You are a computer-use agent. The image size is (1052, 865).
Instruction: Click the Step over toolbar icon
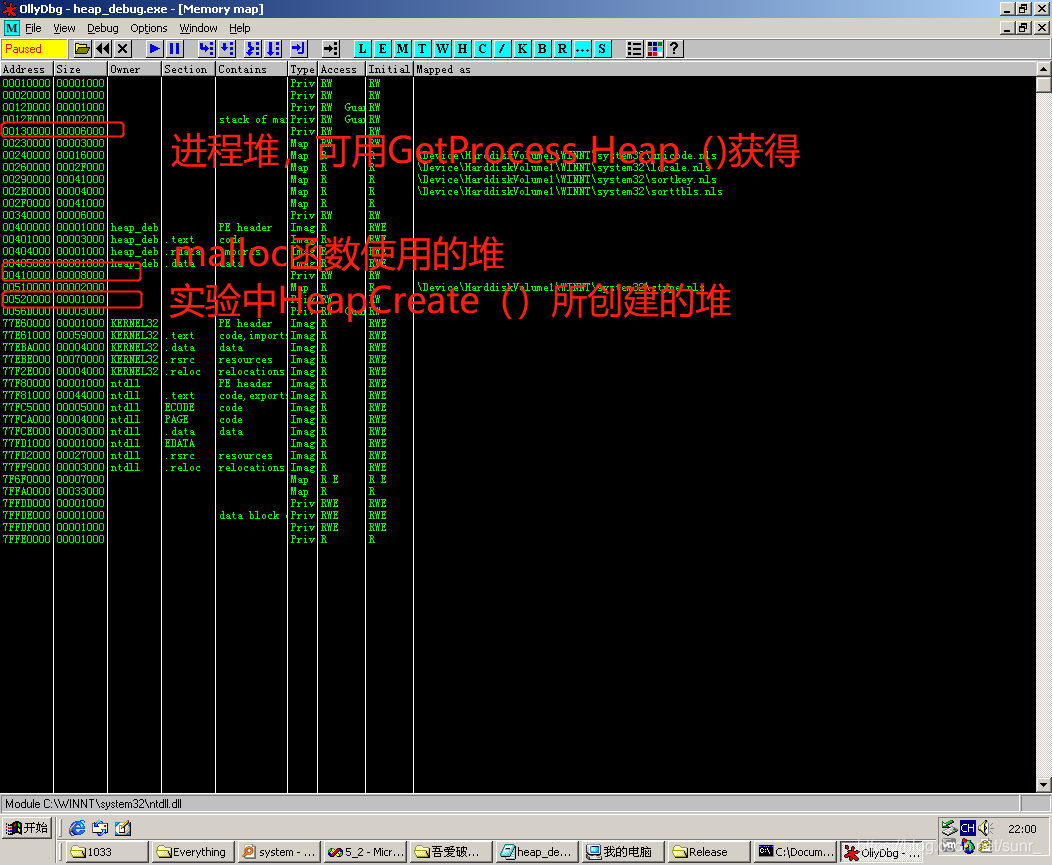click(227, 49)
